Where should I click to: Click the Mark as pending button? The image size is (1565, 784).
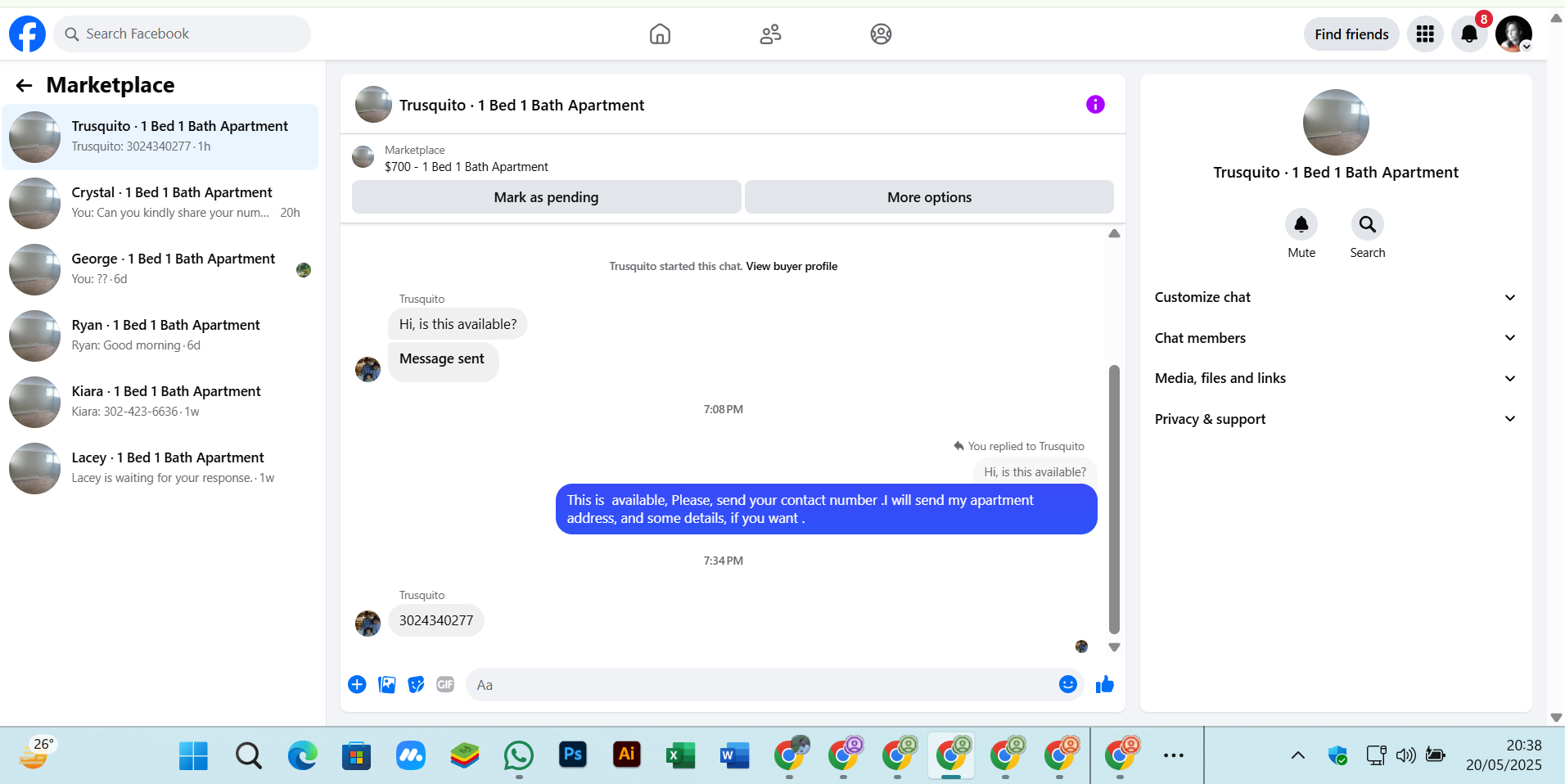(546, 197)
